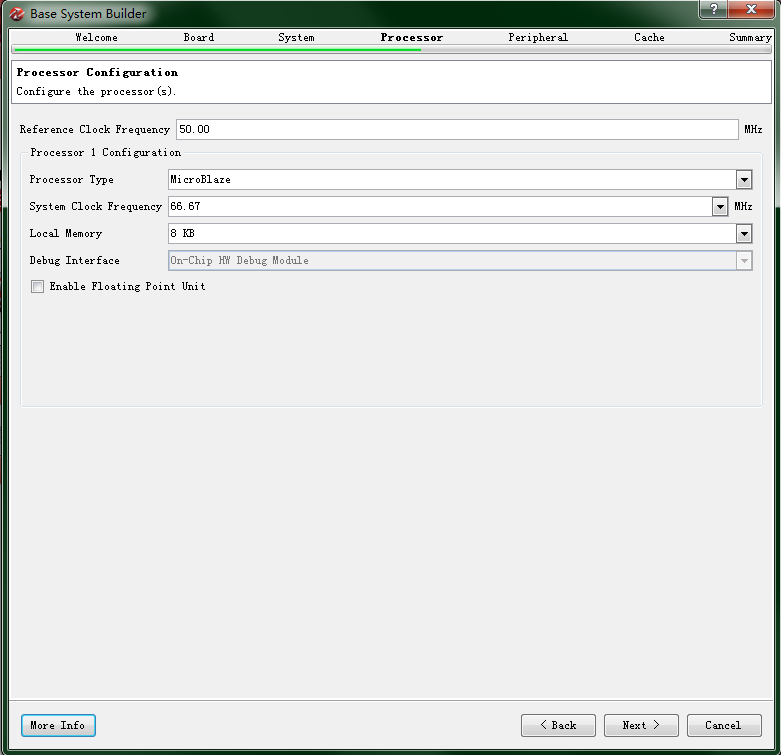Screen dimensions: 781x755
Task: Click the Processor 1 Configuration group title
Action: (x=106, y=153)
